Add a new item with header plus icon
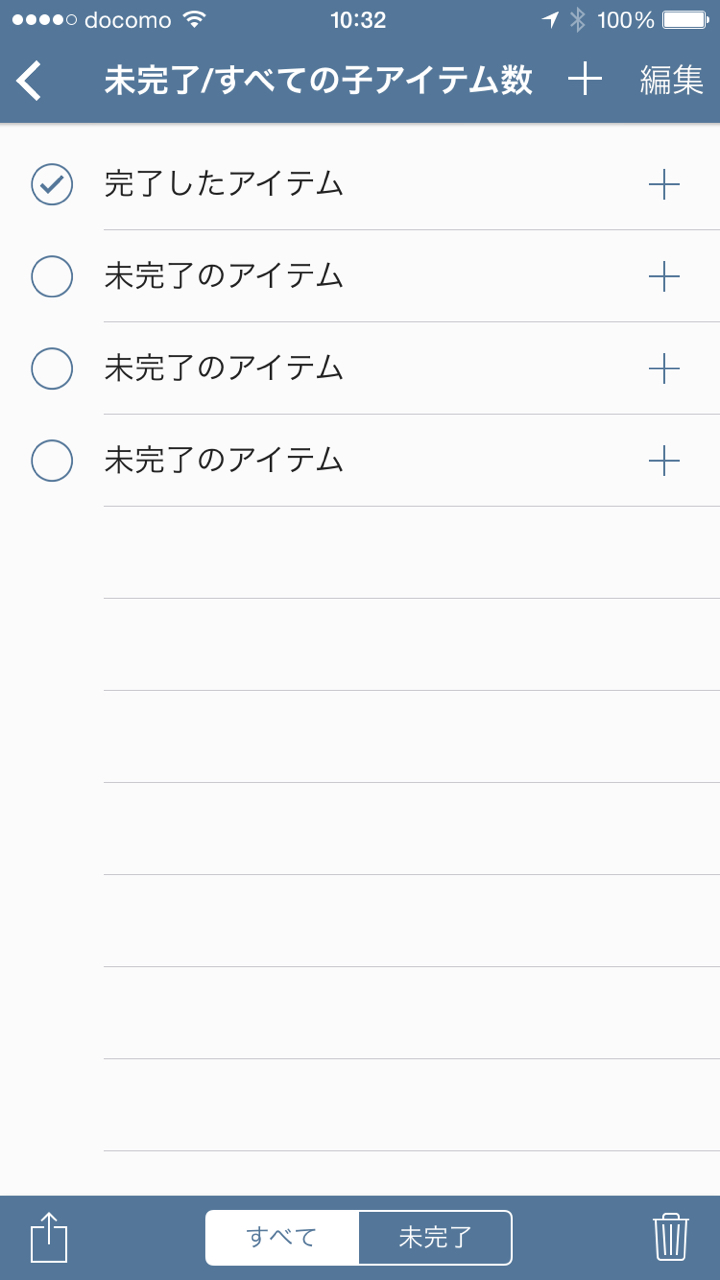720x1280 pixels. click(585, 80)
